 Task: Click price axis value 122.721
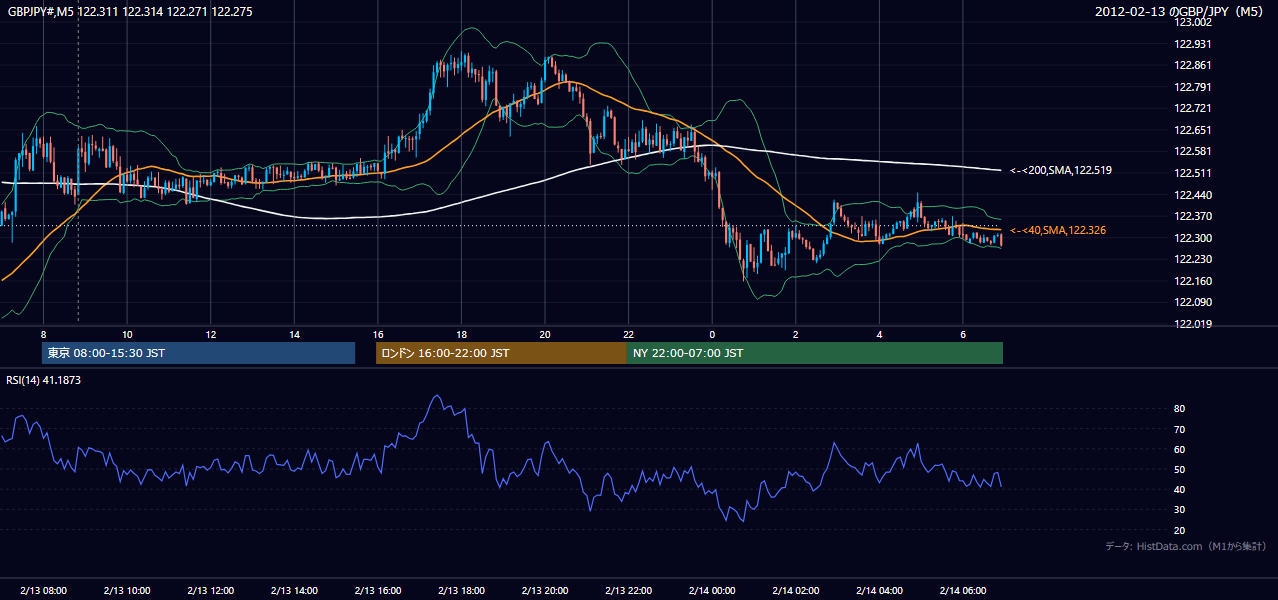click(x=1193, y=108)
